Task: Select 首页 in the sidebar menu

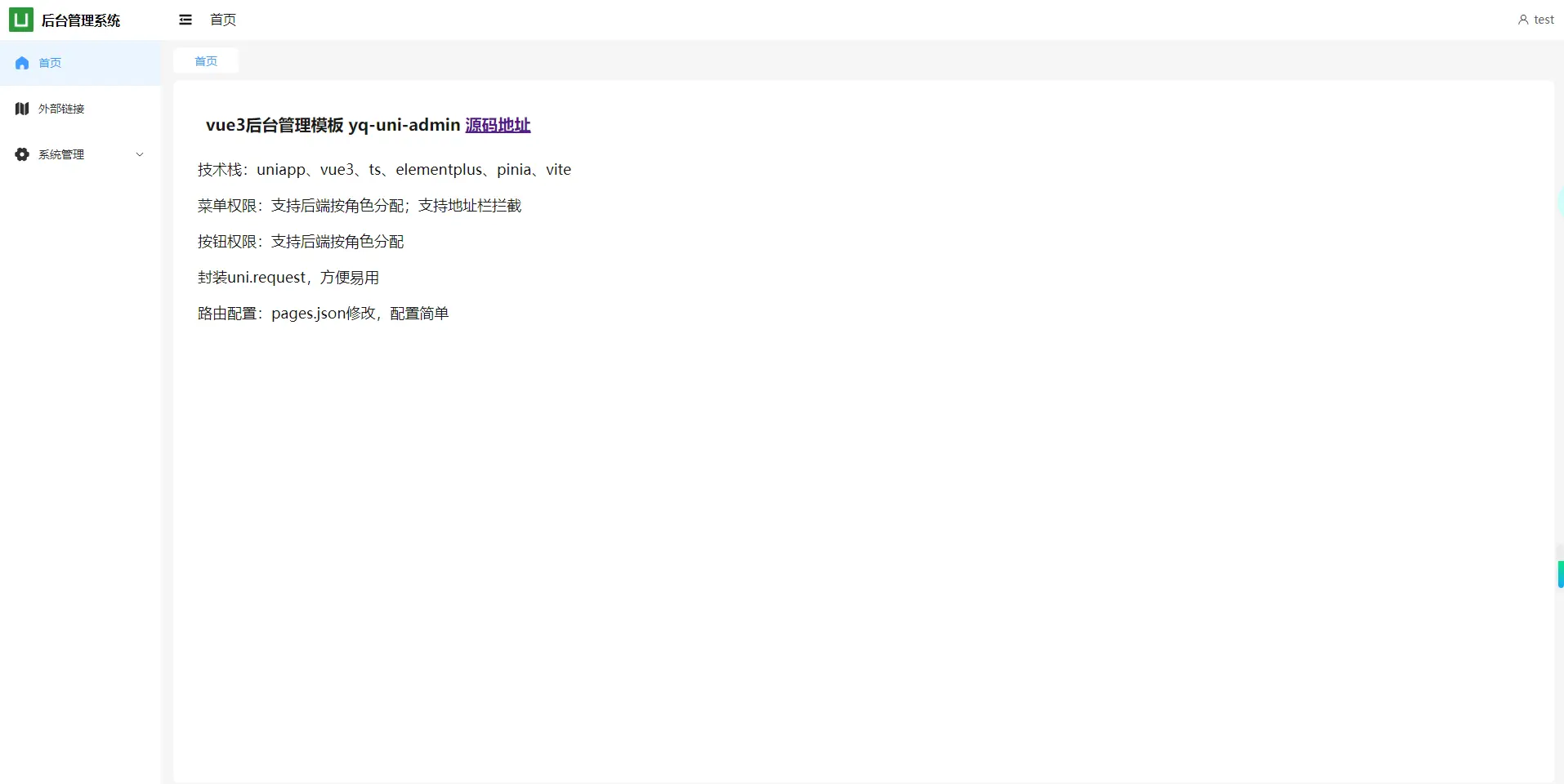Action: pyautogui.click(x=80, y=63)
